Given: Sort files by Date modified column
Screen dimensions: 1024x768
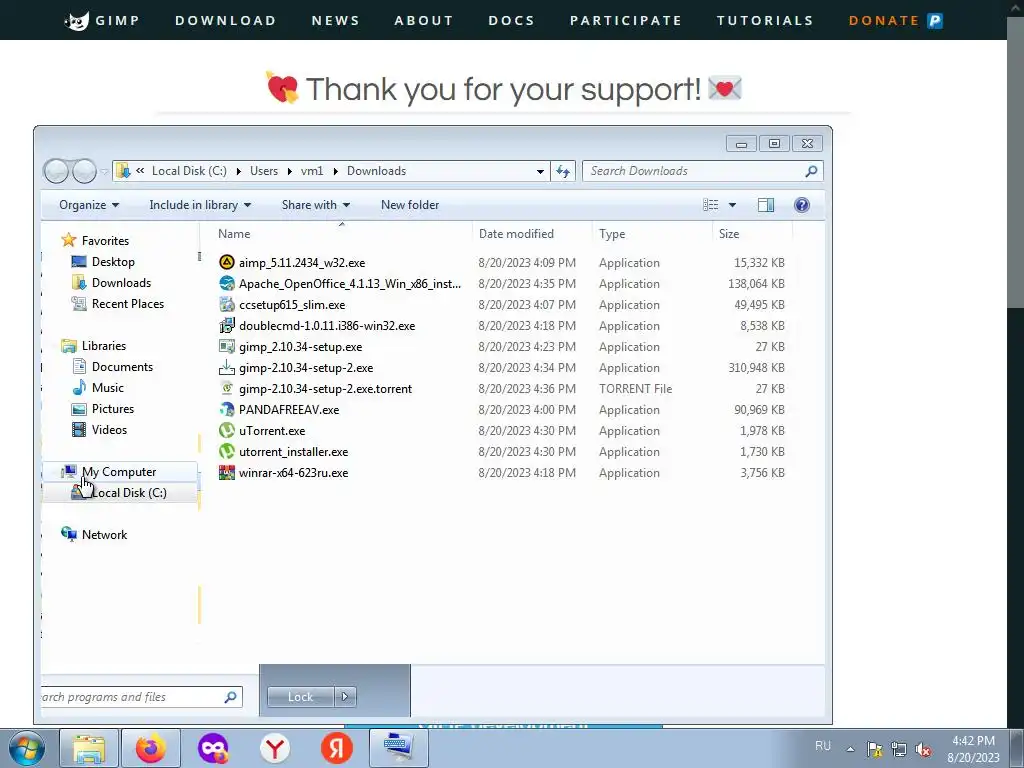Looking at the screenshot, I should tap(516, 234).
